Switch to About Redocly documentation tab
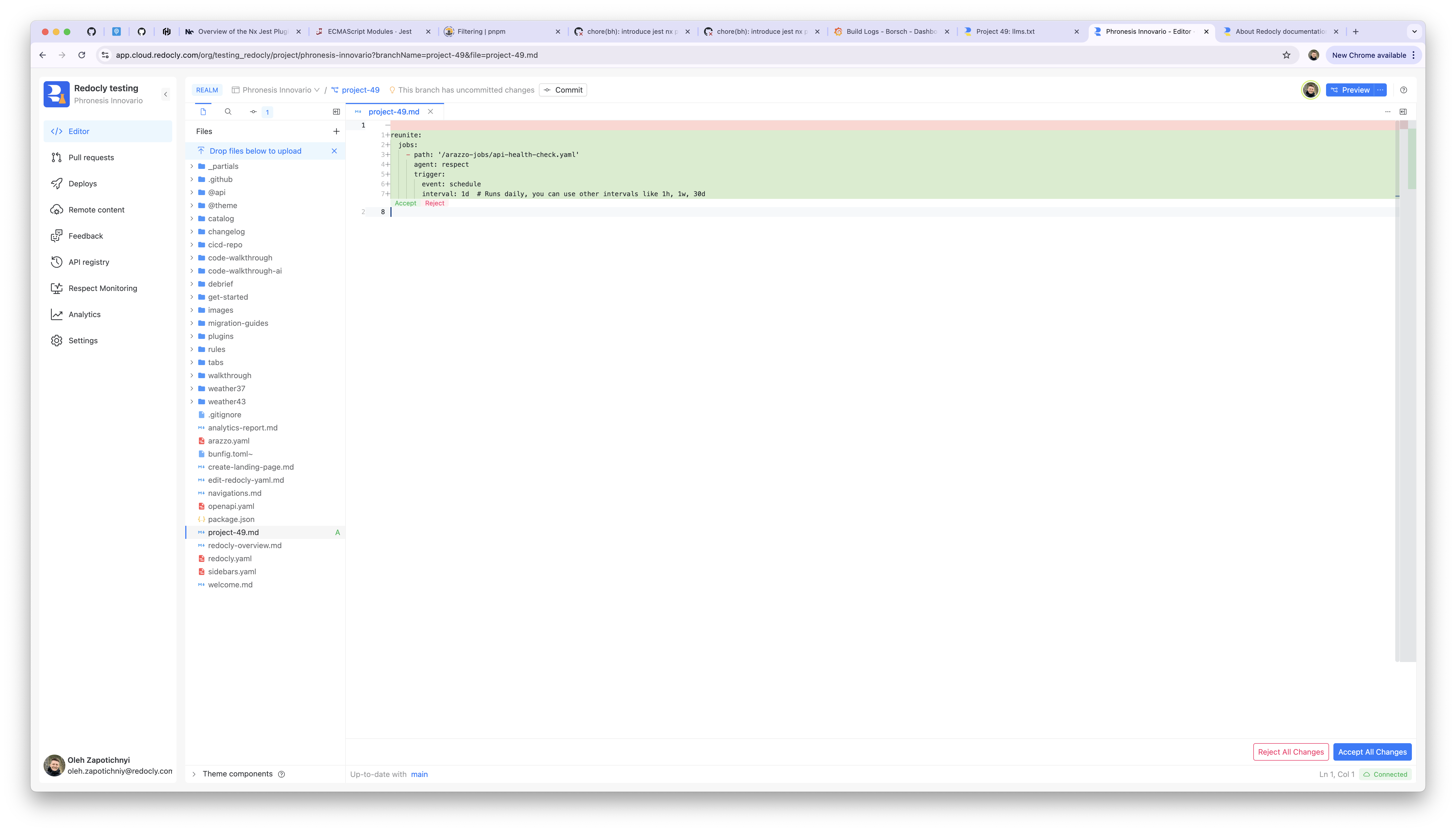This screenshot has height=832, width=1456. pos(1281,31)
